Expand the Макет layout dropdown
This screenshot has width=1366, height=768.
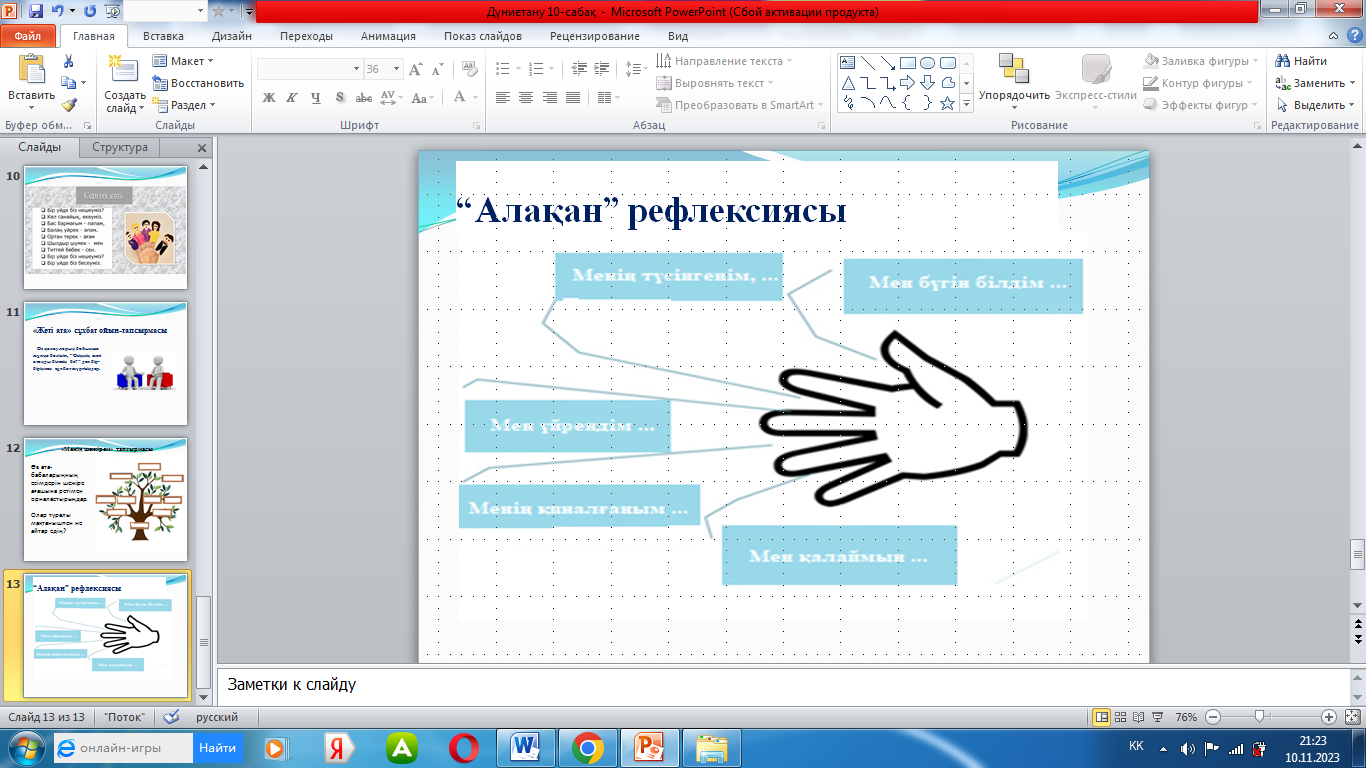tap(186, 61)
